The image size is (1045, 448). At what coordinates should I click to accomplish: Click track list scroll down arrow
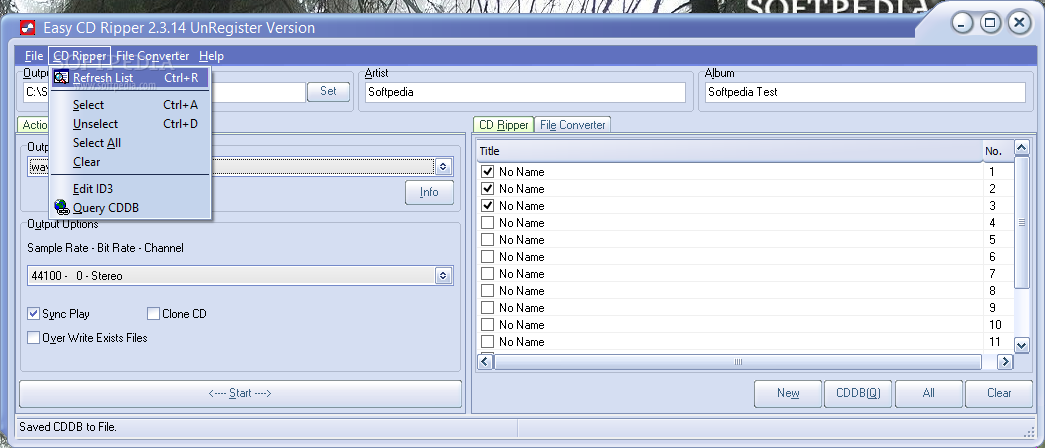(1022, 345)
